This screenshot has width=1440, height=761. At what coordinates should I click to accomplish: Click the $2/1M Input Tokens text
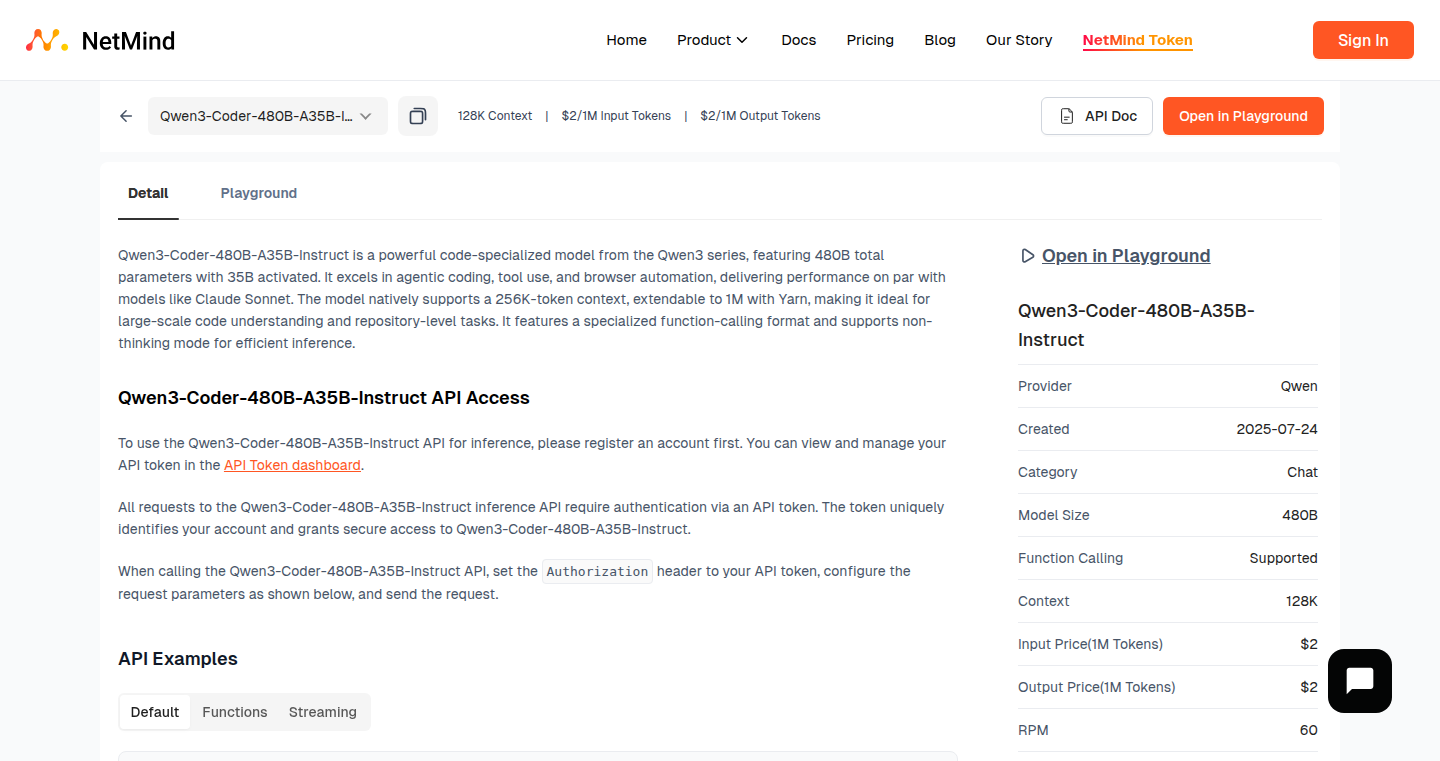click(616, 116)
